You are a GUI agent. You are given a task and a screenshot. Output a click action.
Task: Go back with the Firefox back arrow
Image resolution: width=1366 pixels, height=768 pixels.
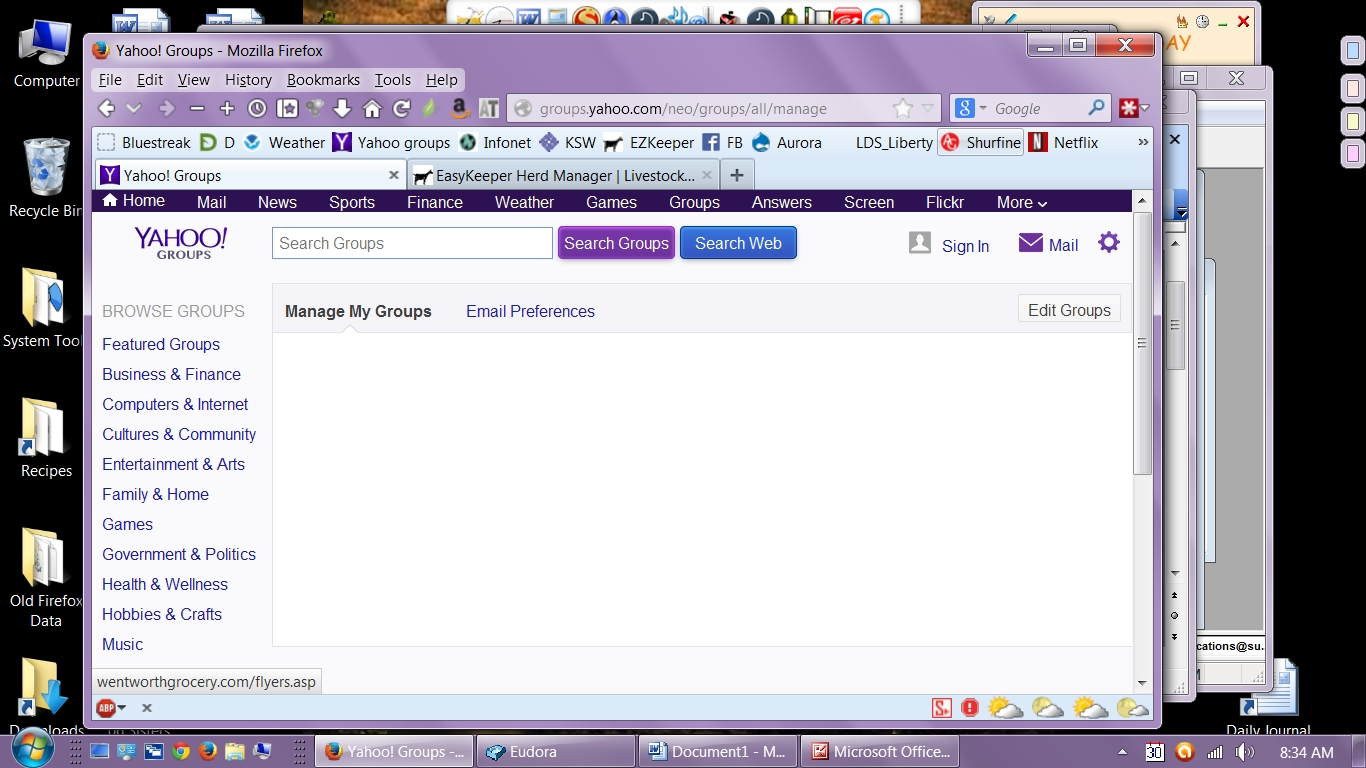tap(106, 108)
